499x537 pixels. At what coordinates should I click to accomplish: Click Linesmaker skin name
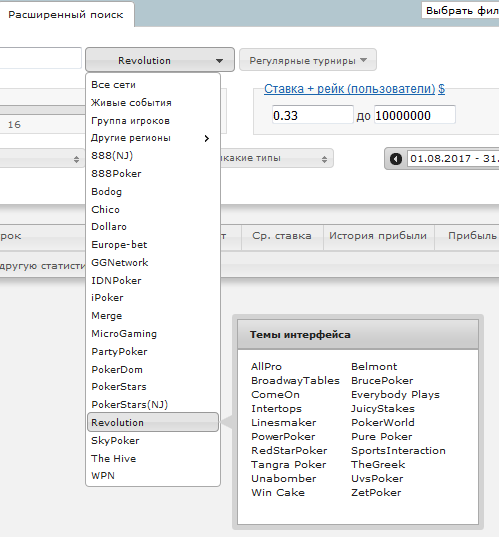[284, 423]
